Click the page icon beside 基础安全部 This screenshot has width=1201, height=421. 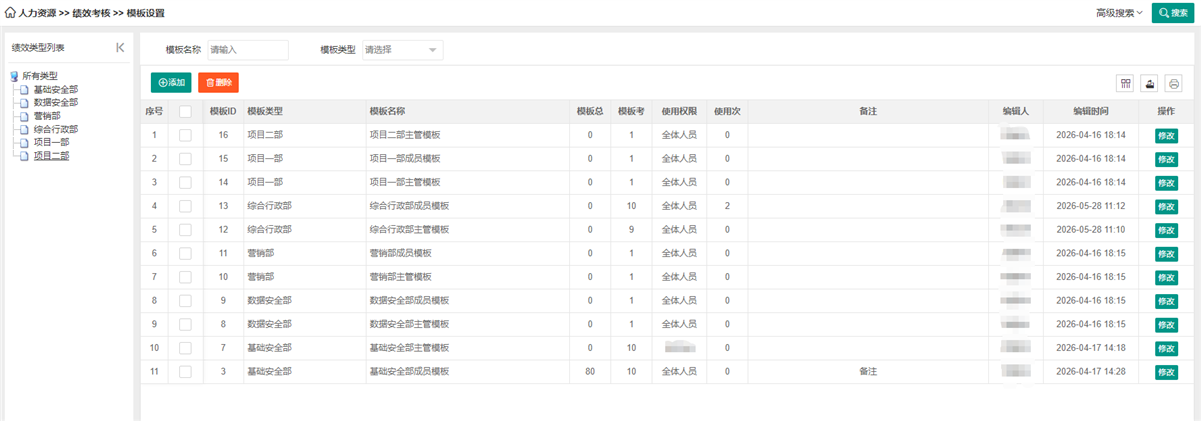[25, 89]
